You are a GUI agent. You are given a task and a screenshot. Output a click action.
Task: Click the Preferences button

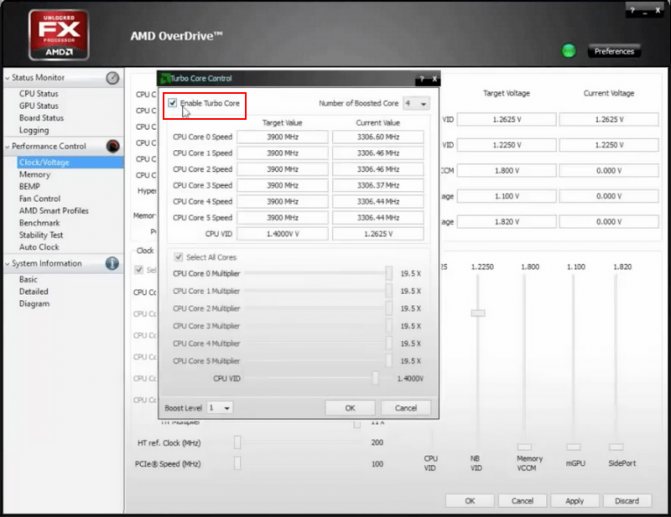coord(614,51)
